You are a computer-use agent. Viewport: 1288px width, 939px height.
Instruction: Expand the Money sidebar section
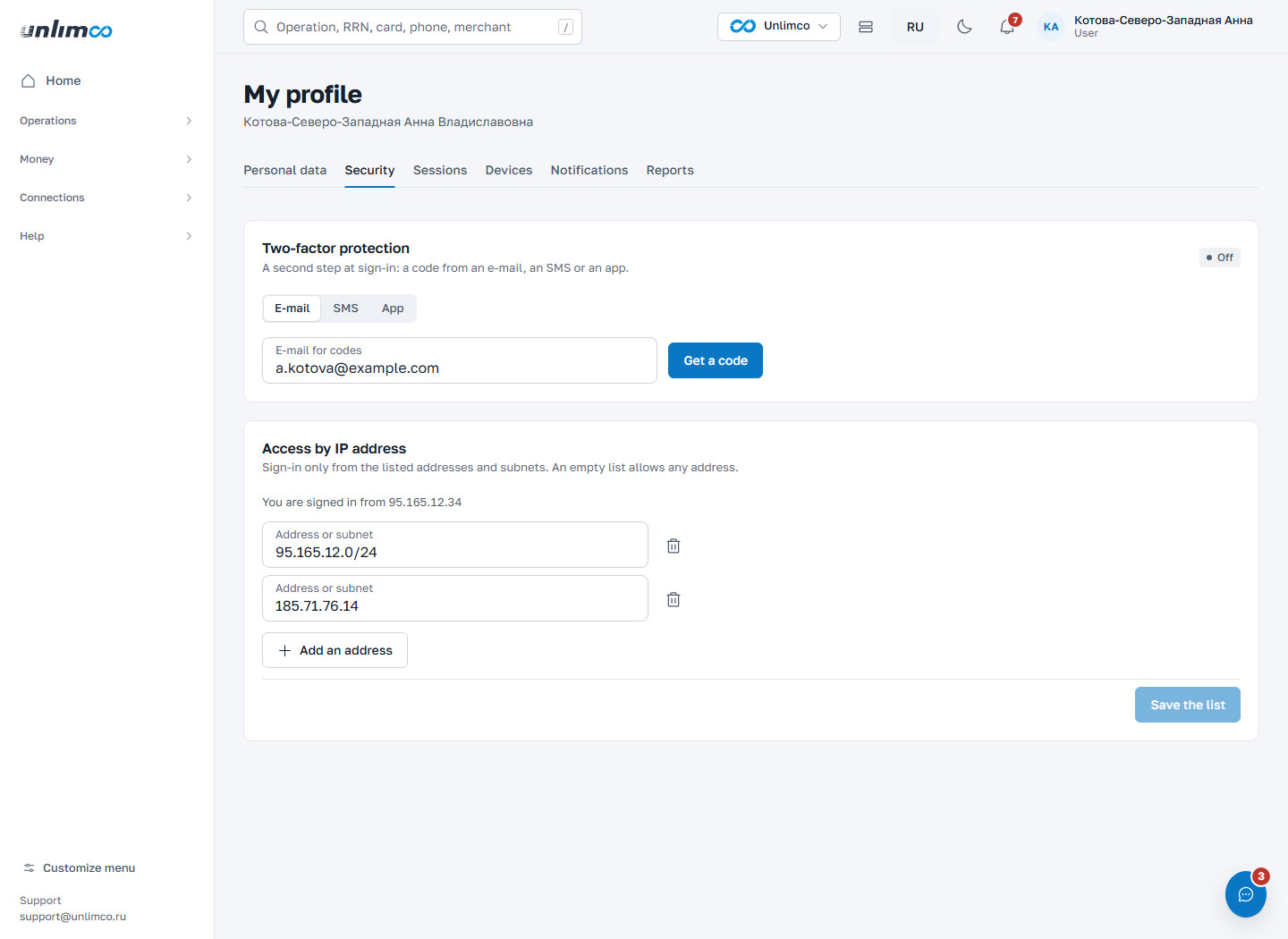[106, 159]
